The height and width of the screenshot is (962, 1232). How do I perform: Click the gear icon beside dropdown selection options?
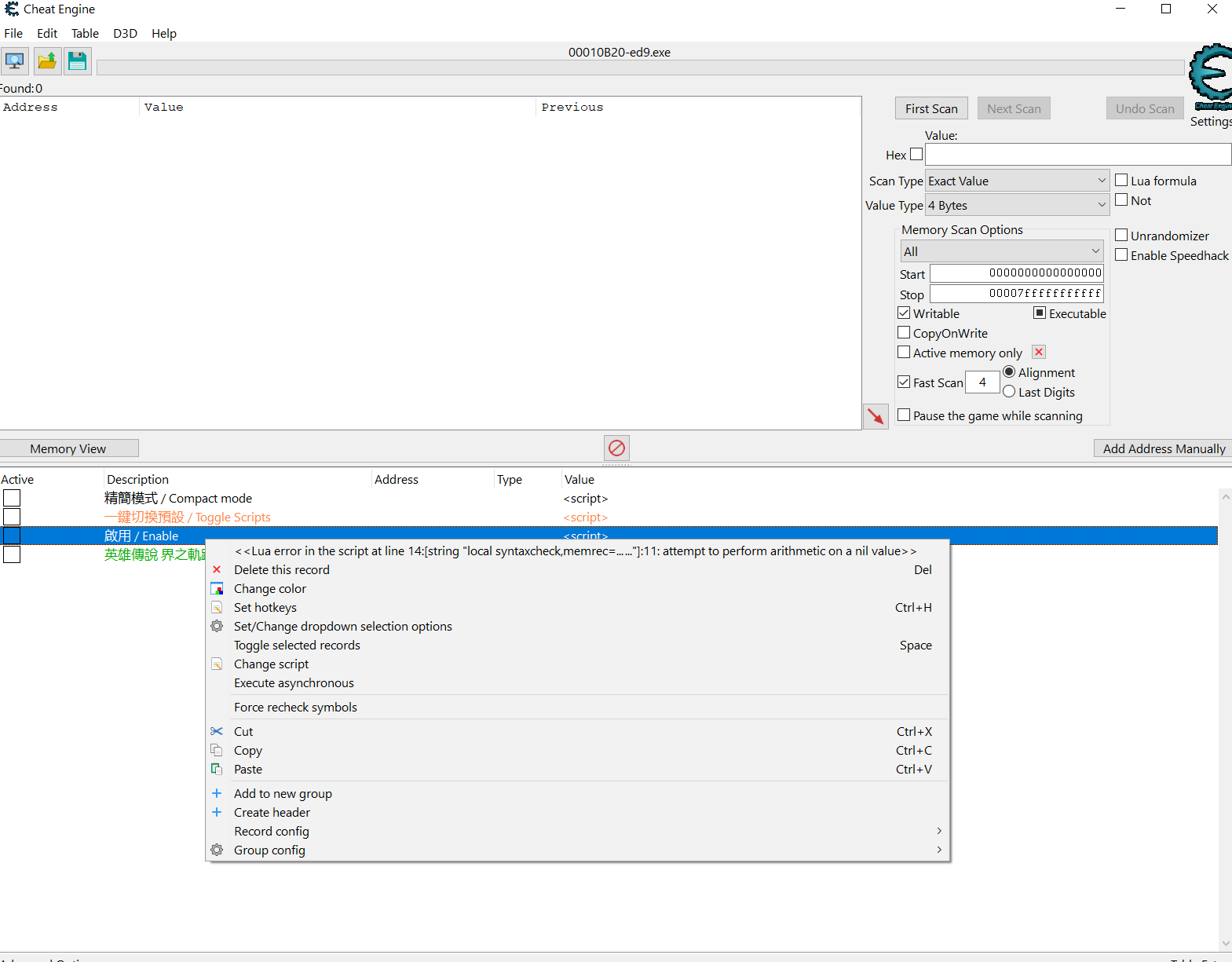[x=217, y=627]
